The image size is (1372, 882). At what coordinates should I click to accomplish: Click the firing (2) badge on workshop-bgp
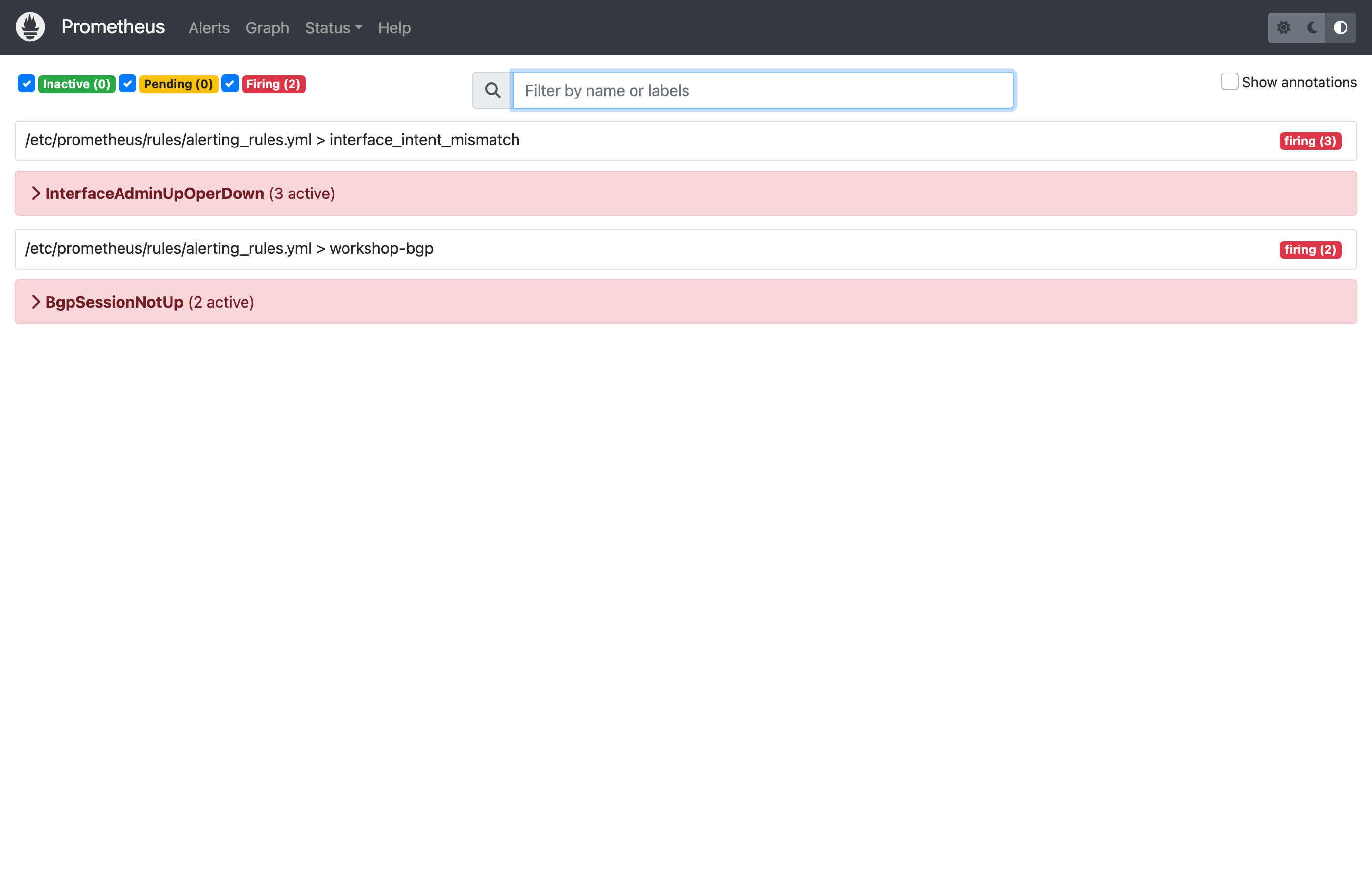pos(1310,250)
